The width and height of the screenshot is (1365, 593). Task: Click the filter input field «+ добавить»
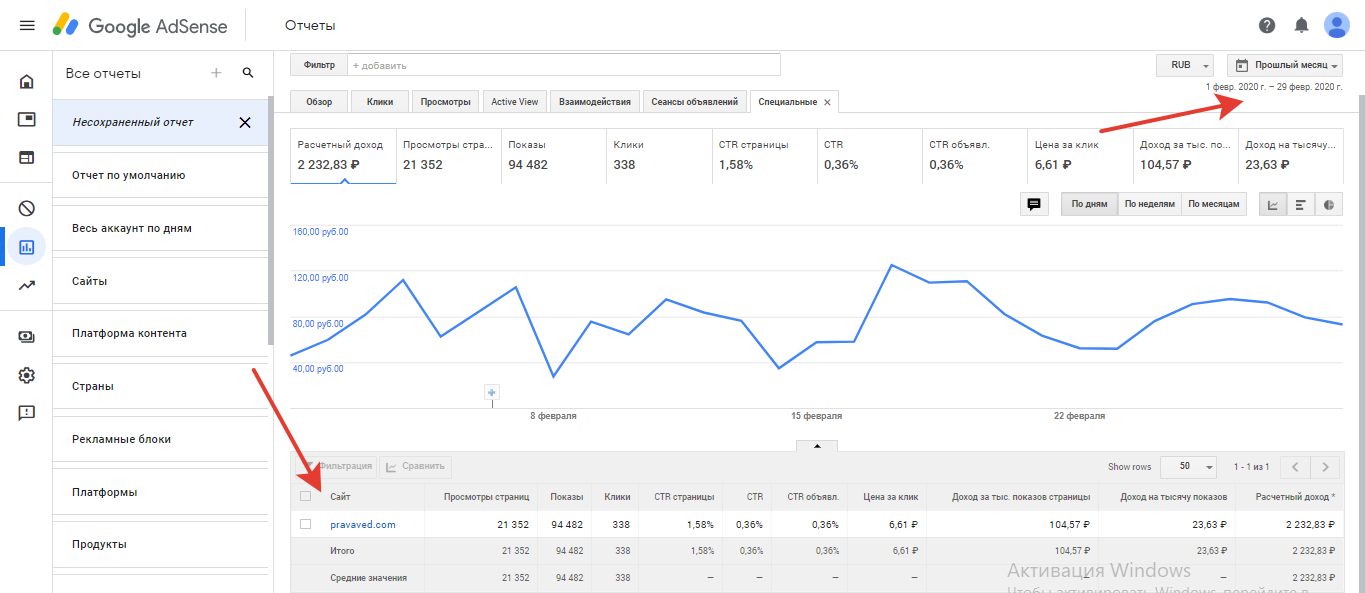(x=563, y=65)
